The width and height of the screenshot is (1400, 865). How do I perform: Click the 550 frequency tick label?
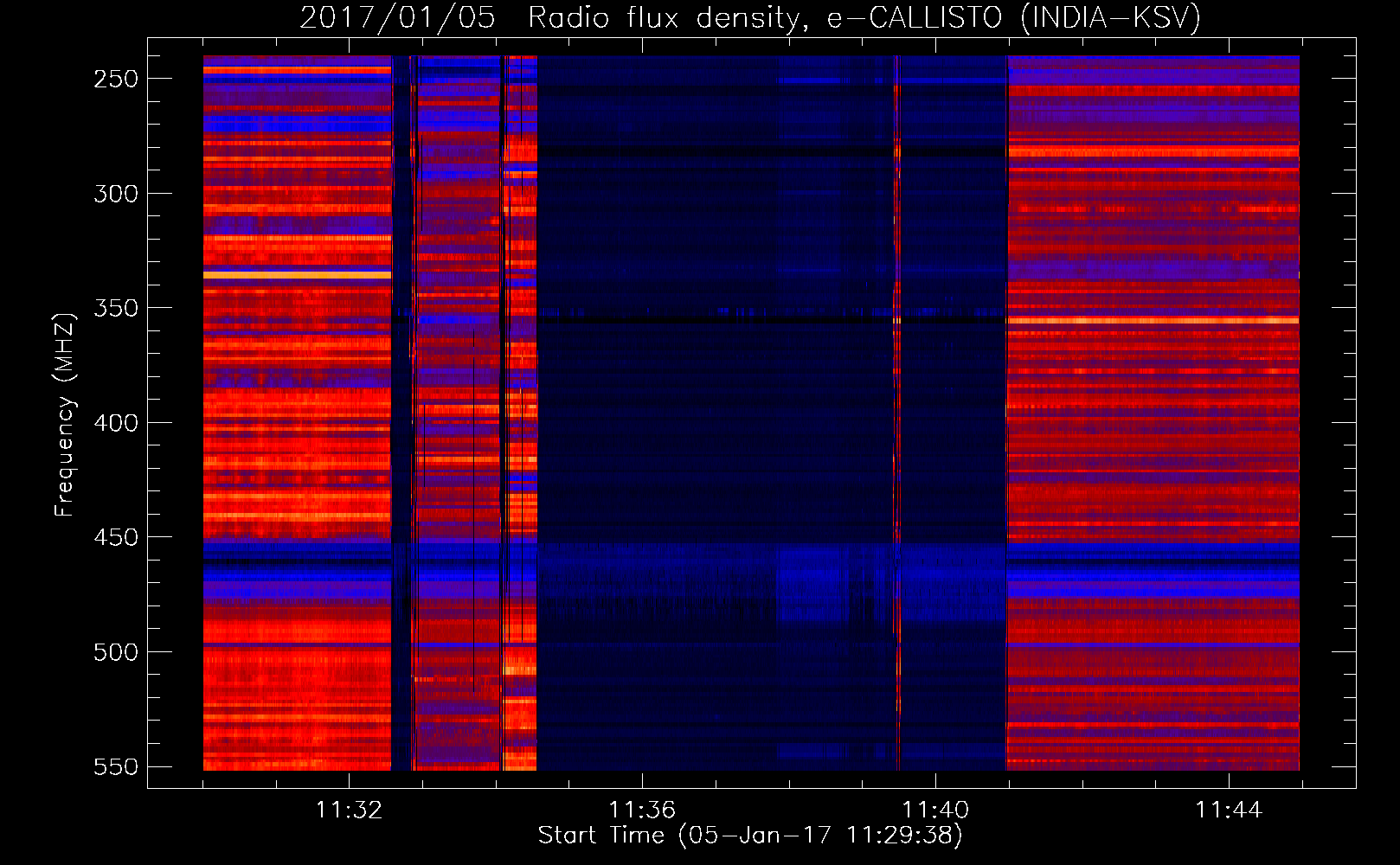point(116,766)
